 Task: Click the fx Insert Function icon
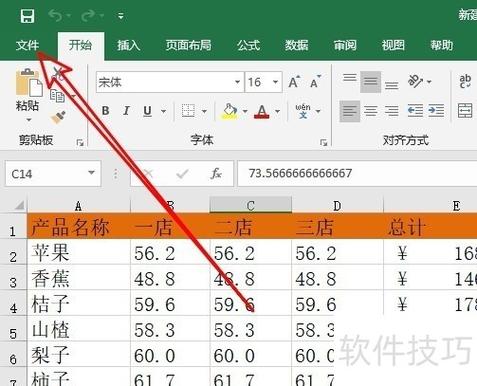(216, 173)
